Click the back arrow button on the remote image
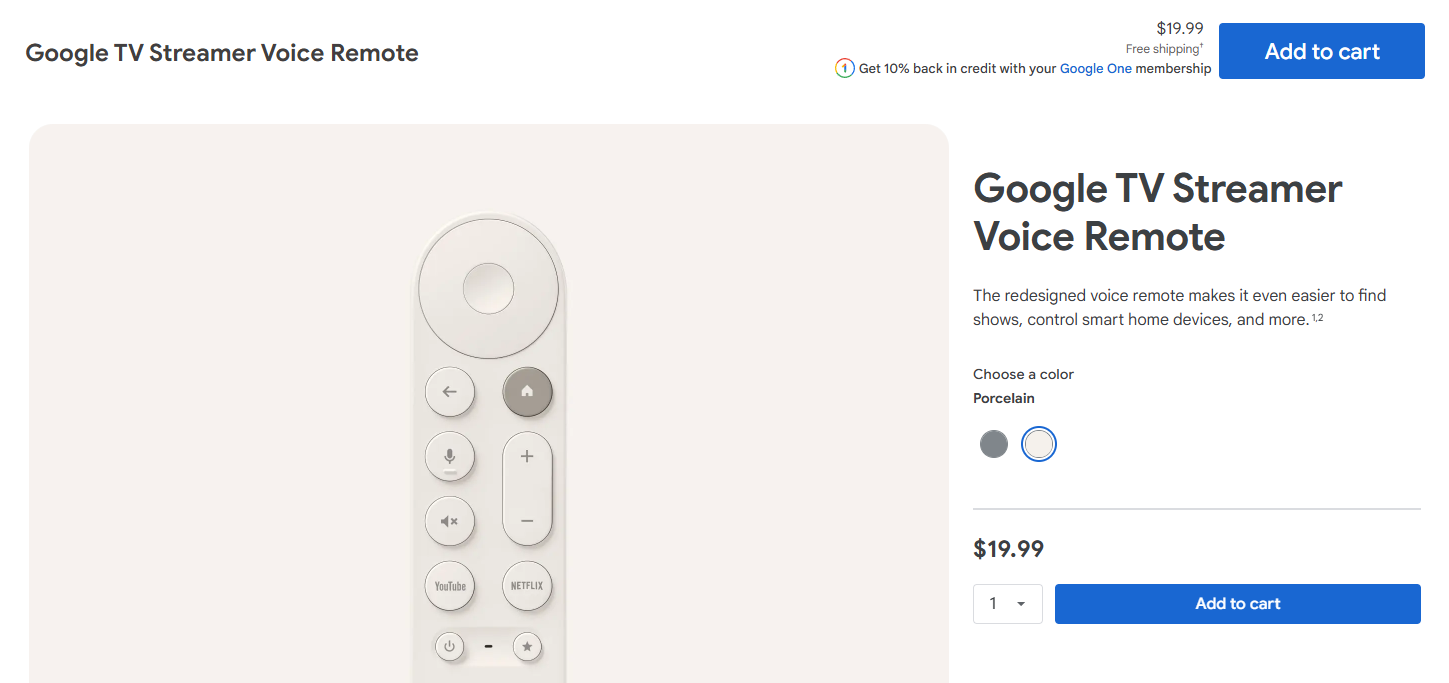 [x=450, y=392]
